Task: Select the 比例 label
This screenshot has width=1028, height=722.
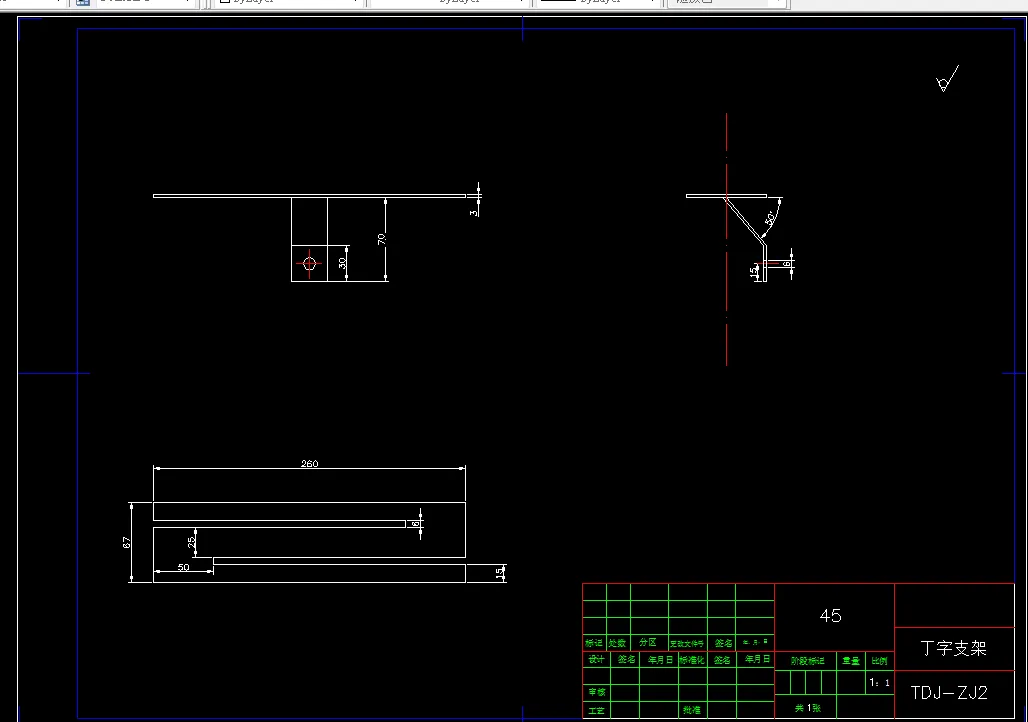Action: (x=879, y=661)
